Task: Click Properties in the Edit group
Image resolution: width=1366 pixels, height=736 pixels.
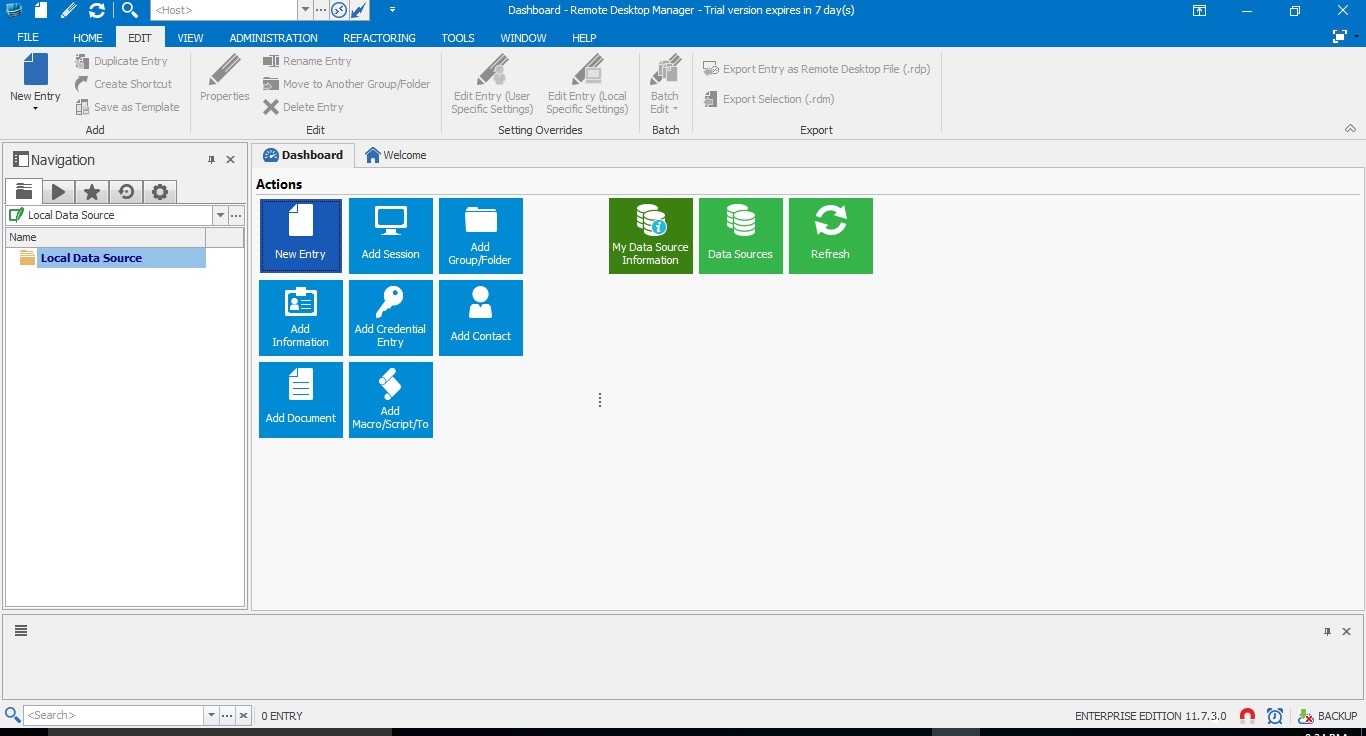Action: [225, 78]
